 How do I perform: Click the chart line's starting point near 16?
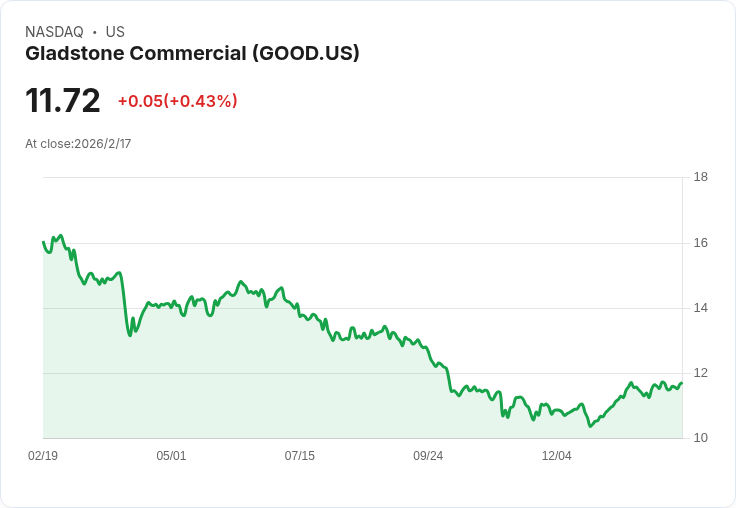coord(44,242)
